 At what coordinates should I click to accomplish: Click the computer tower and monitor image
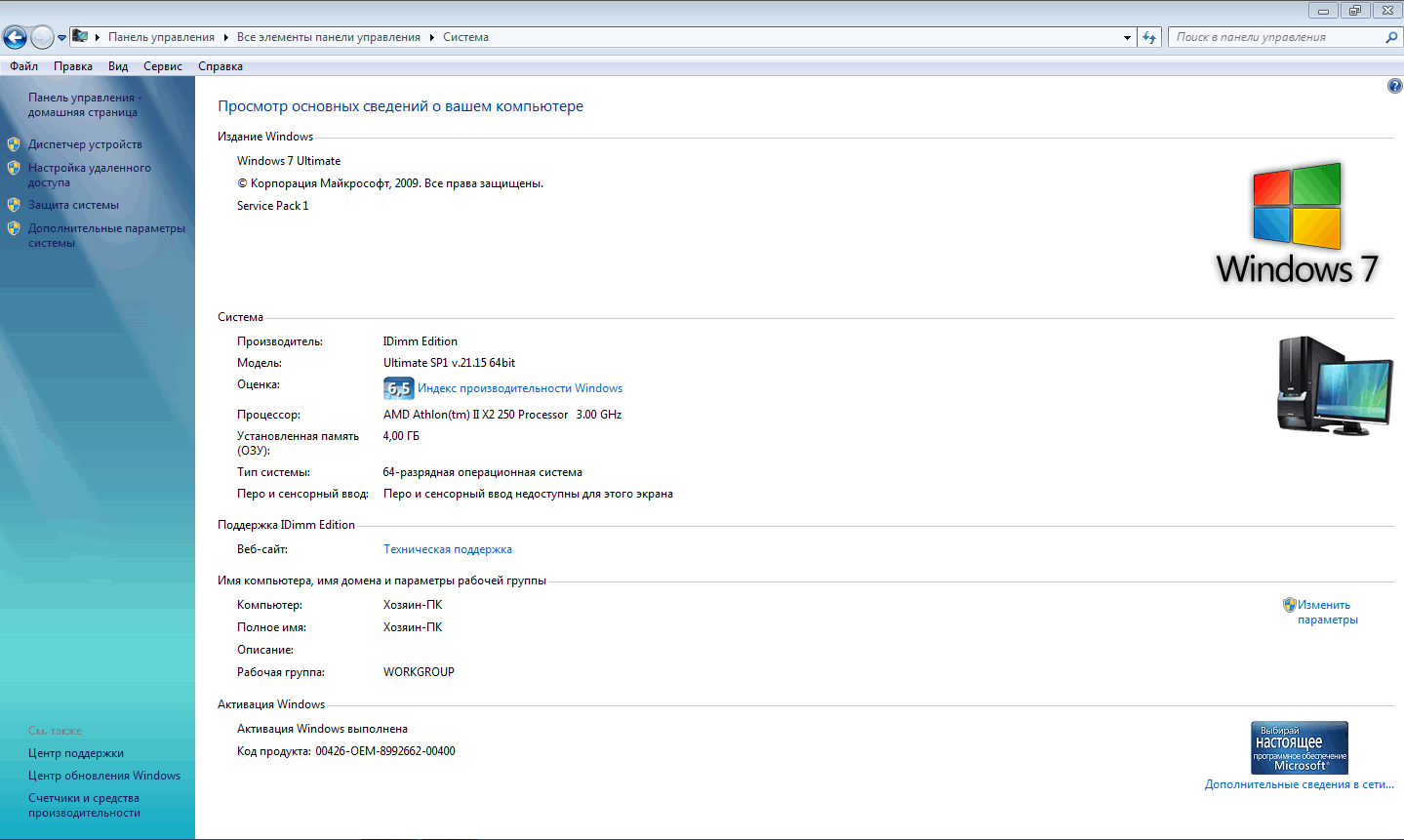pyautogui.click(x=1335, y=385)
